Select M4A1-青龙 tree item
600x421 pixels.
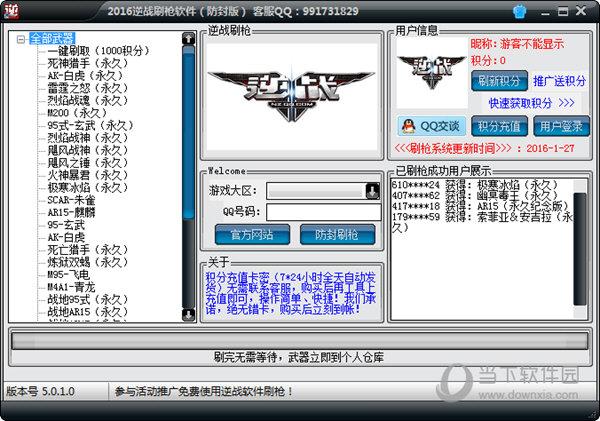[71, 287]
